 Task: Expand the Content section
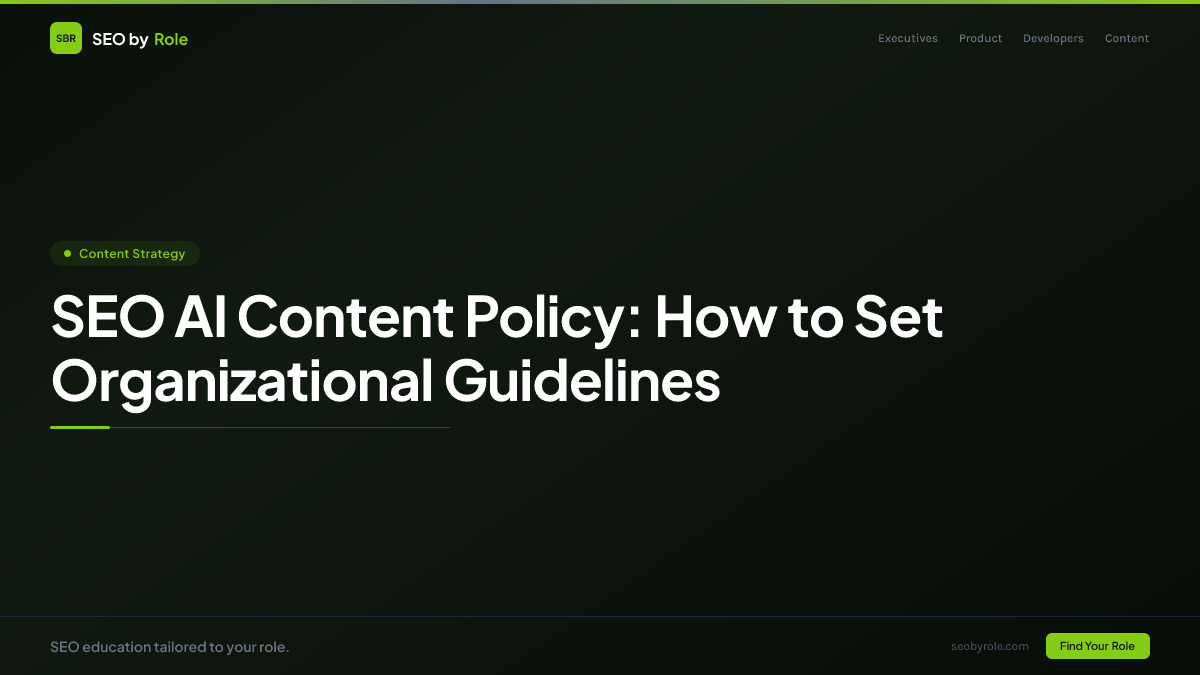[x=1127, y=38]
